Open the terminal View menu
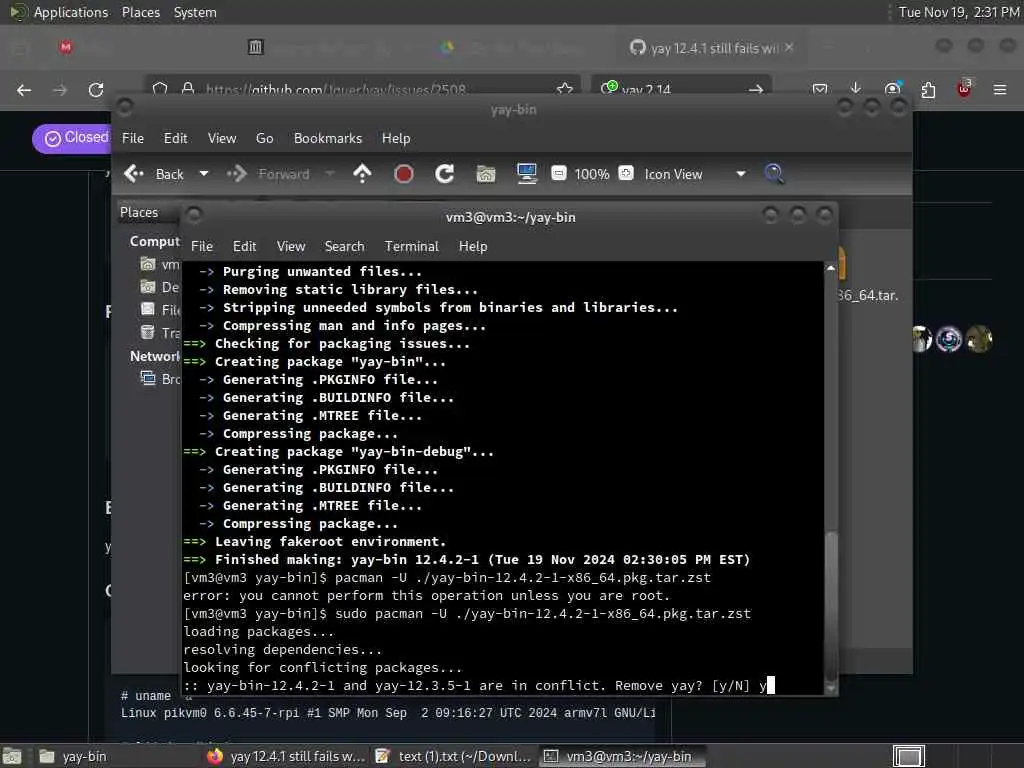The image size is (1024, 768). [x=291, y=246]
